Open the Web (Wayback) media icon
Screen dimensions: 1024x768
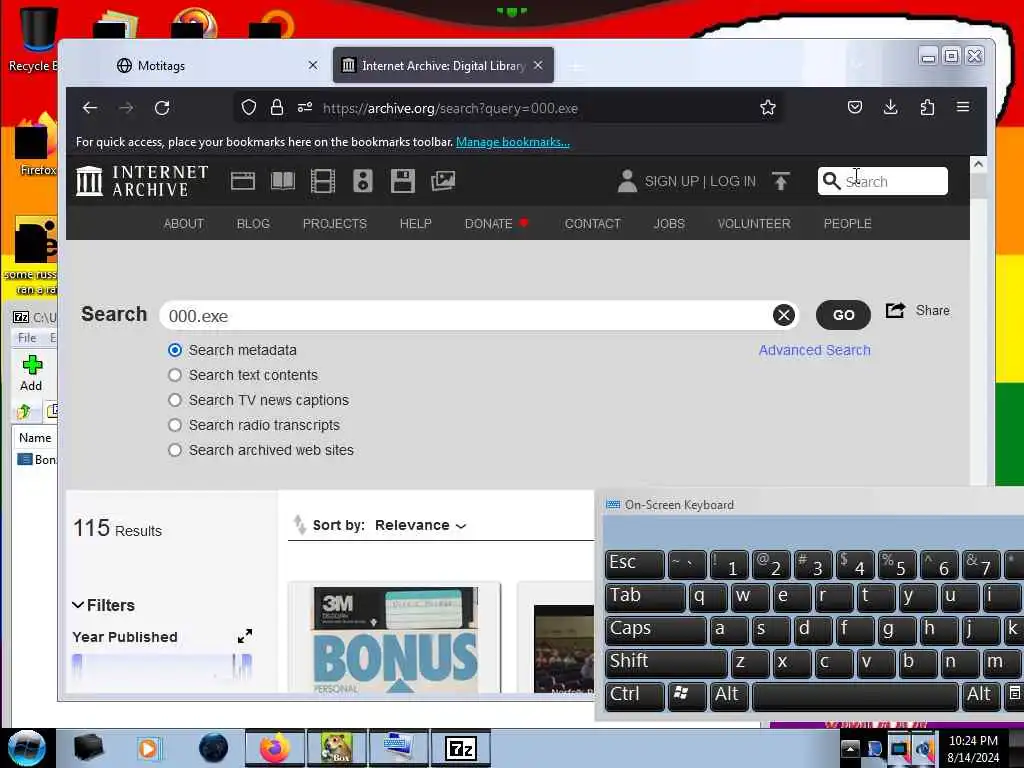point(243,181)
